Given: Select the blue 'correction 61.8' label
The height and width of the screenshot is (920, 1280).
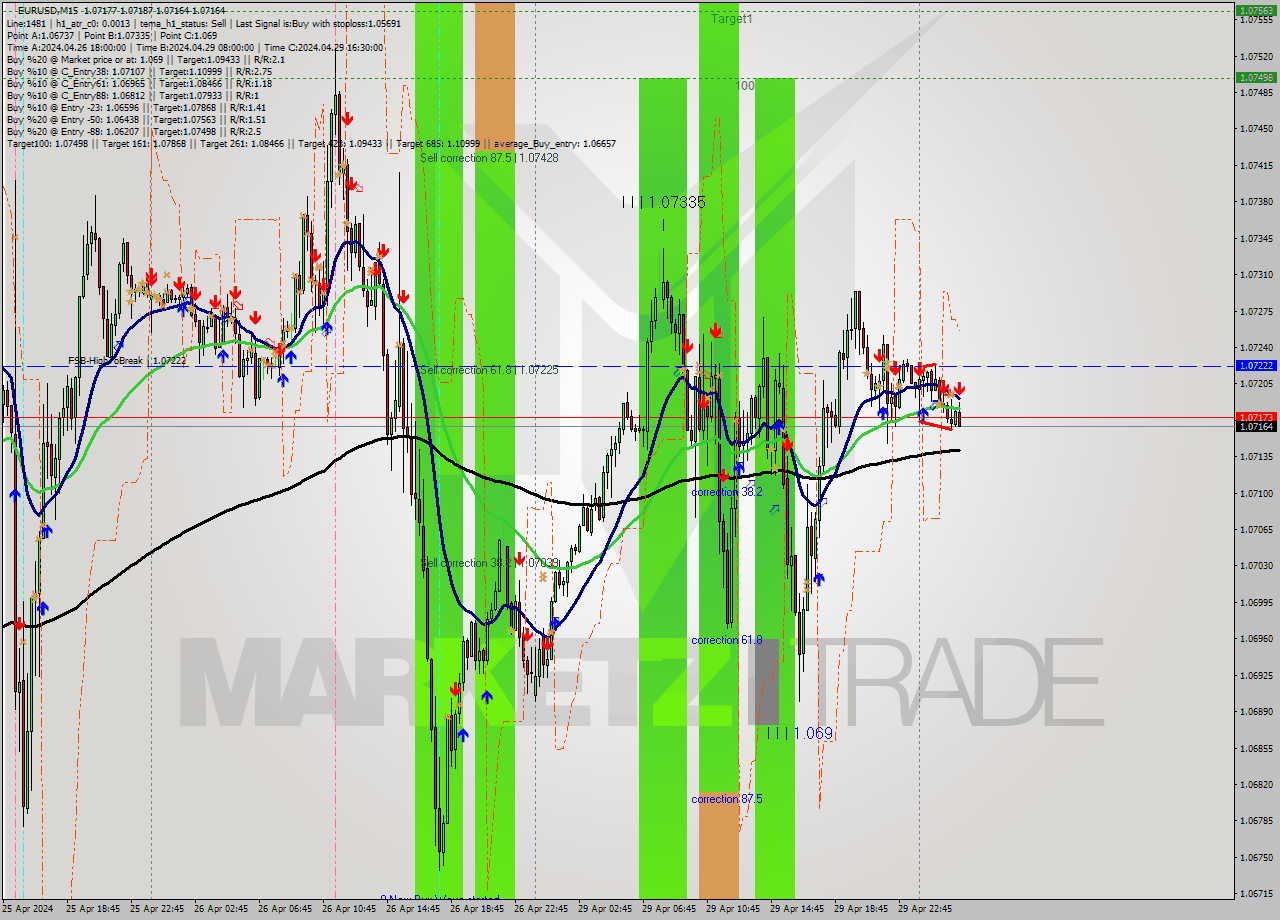Looking at the screenshot, I should click(727, 640).
